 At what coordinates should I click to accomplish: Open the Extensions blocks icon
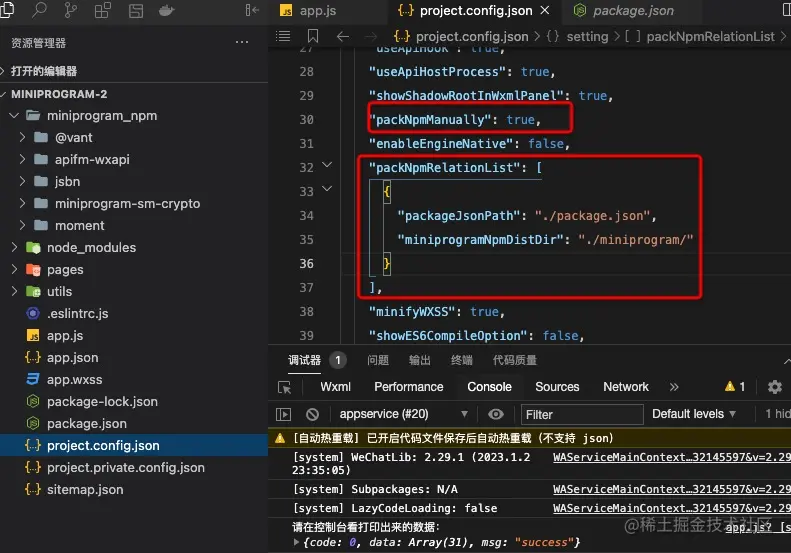[102, 10]
